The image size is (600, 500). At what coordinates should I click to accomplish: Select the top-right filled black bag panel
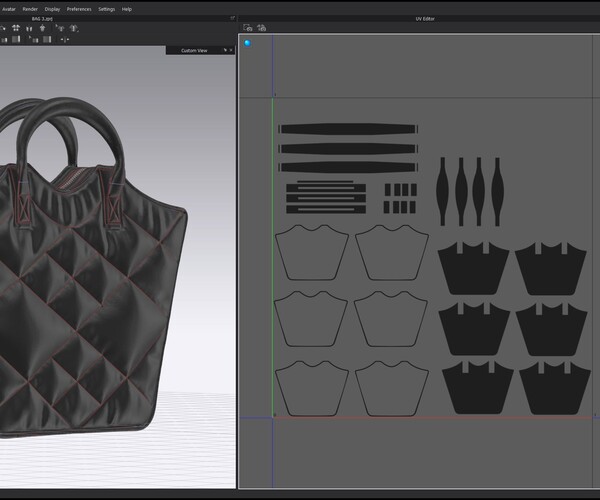[551, 268]
